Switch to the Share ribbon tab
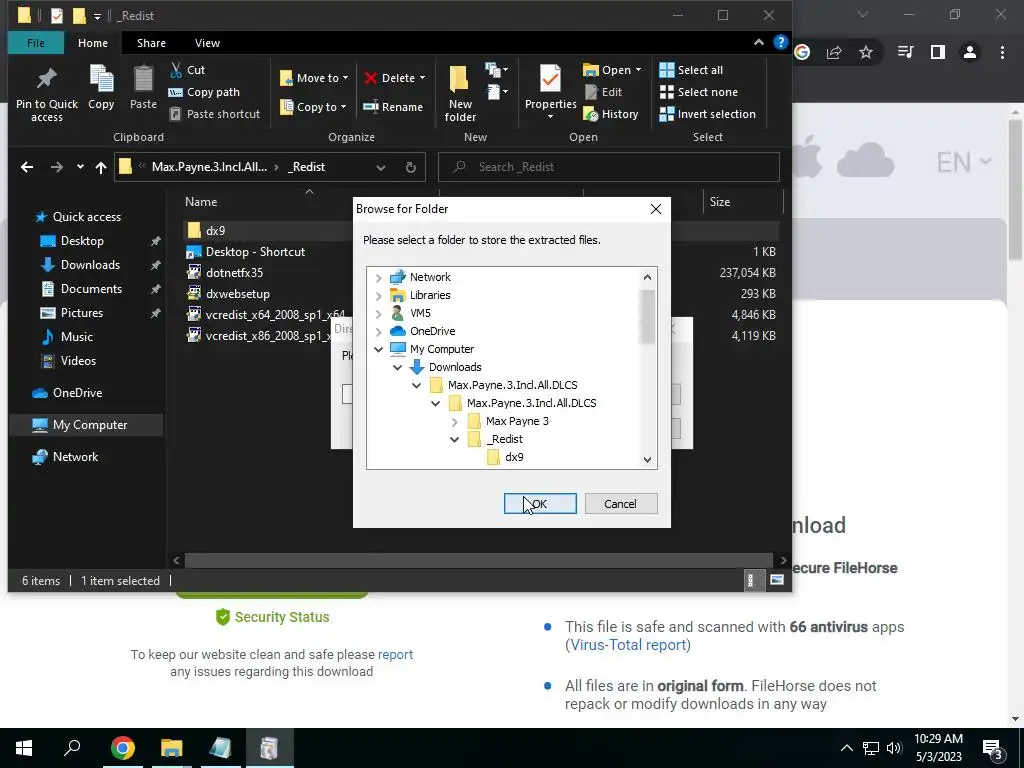1024x768 pixels. [x=151, y=43]
